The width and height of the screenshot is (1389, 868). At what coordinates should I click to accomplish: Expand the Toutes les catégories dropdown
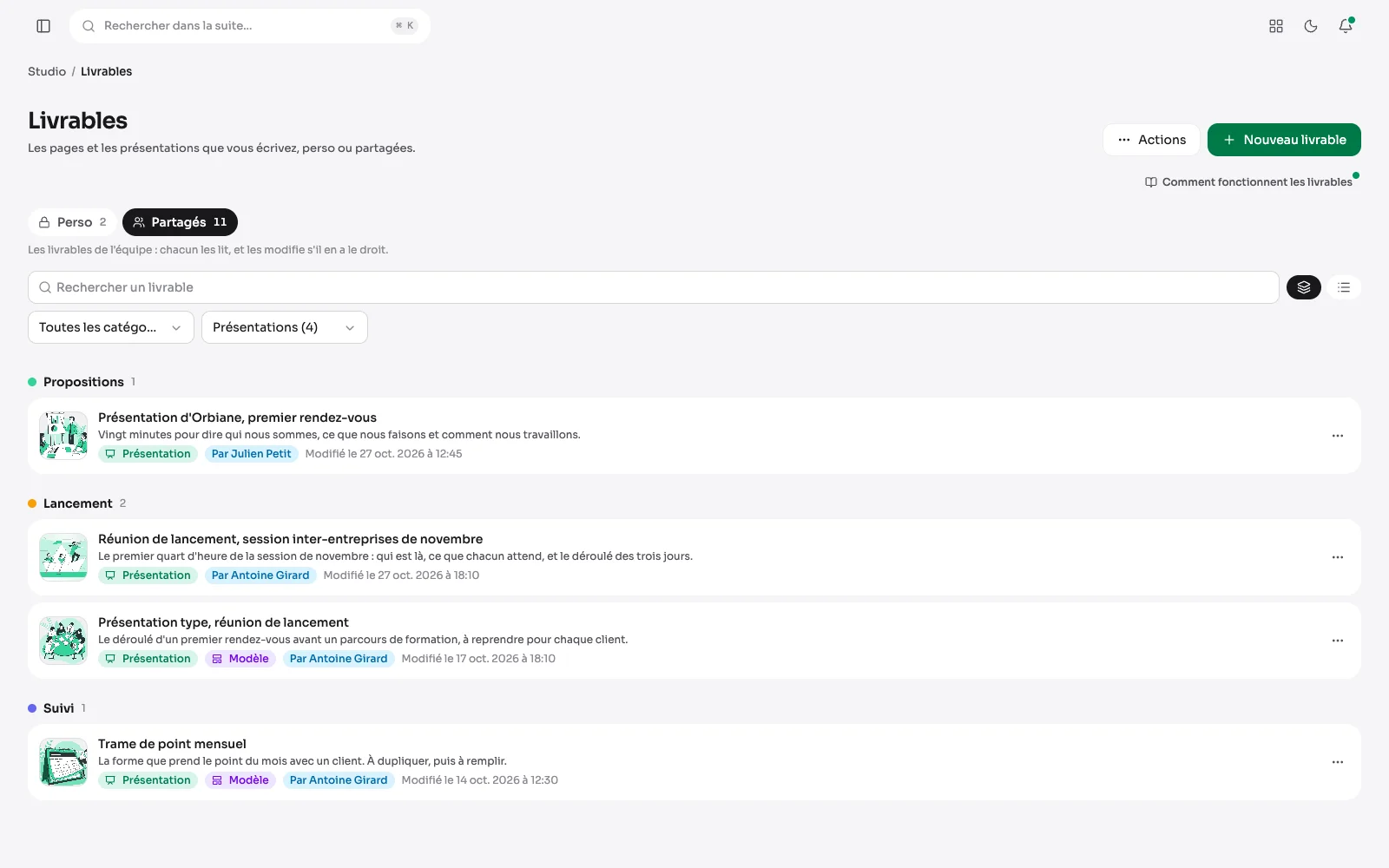pos(111,327)
